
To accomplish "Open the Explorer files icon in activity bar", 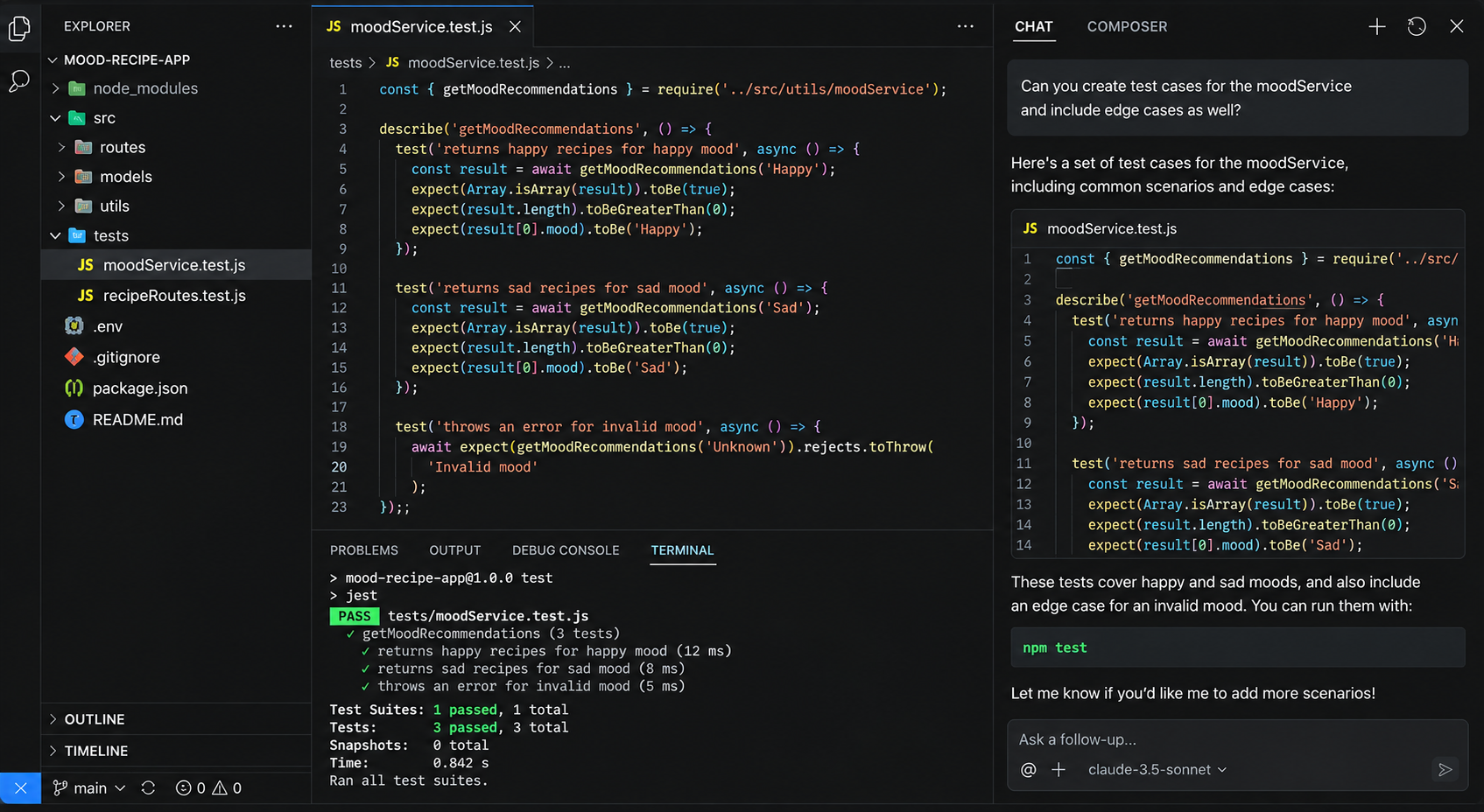I will tap(19, 28).
